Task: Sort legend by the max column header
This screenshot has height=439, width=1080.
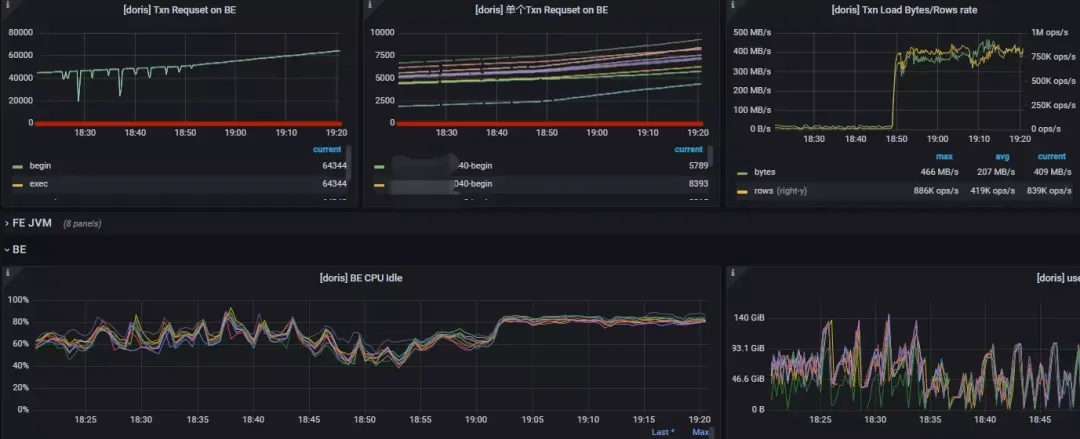Action: click(944, 157)
